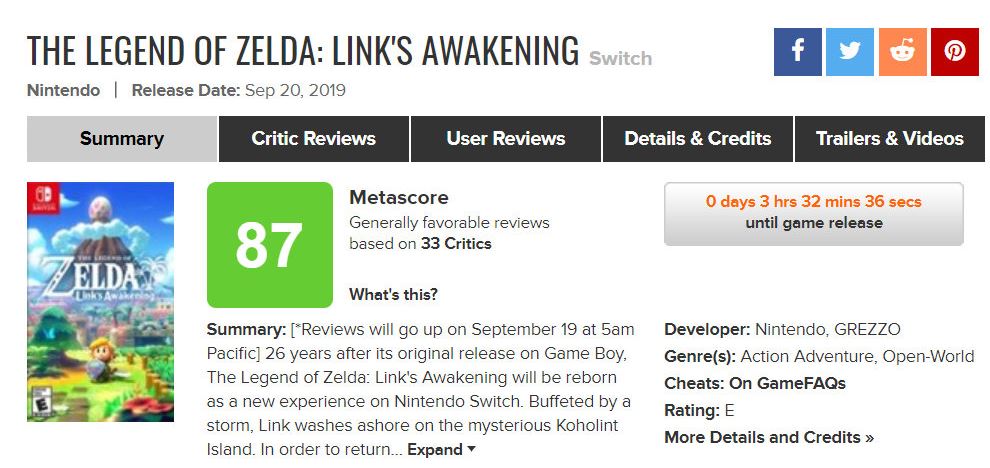This screenshot has width=990, height=468.
Task: Click More Details and Credits link
Action: tap(768, 437)
